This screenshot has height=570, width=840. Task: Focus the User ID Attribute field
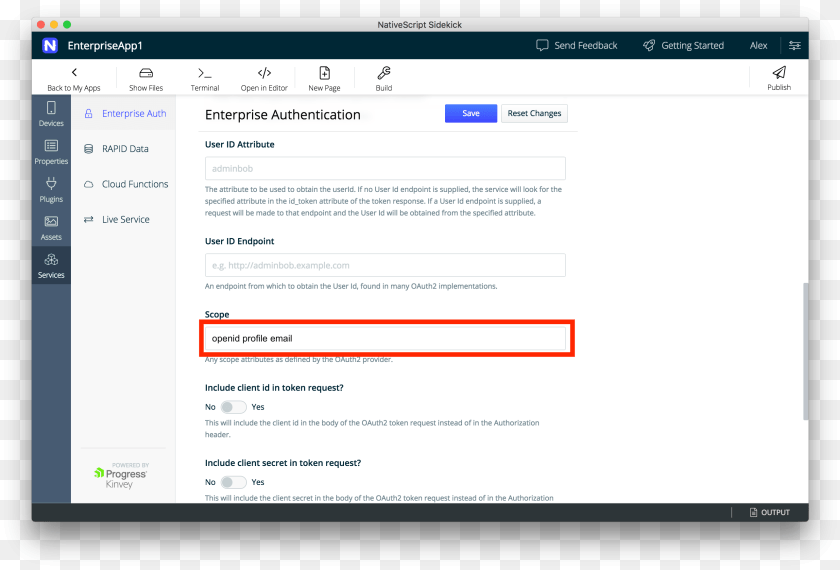click(385, 168)
